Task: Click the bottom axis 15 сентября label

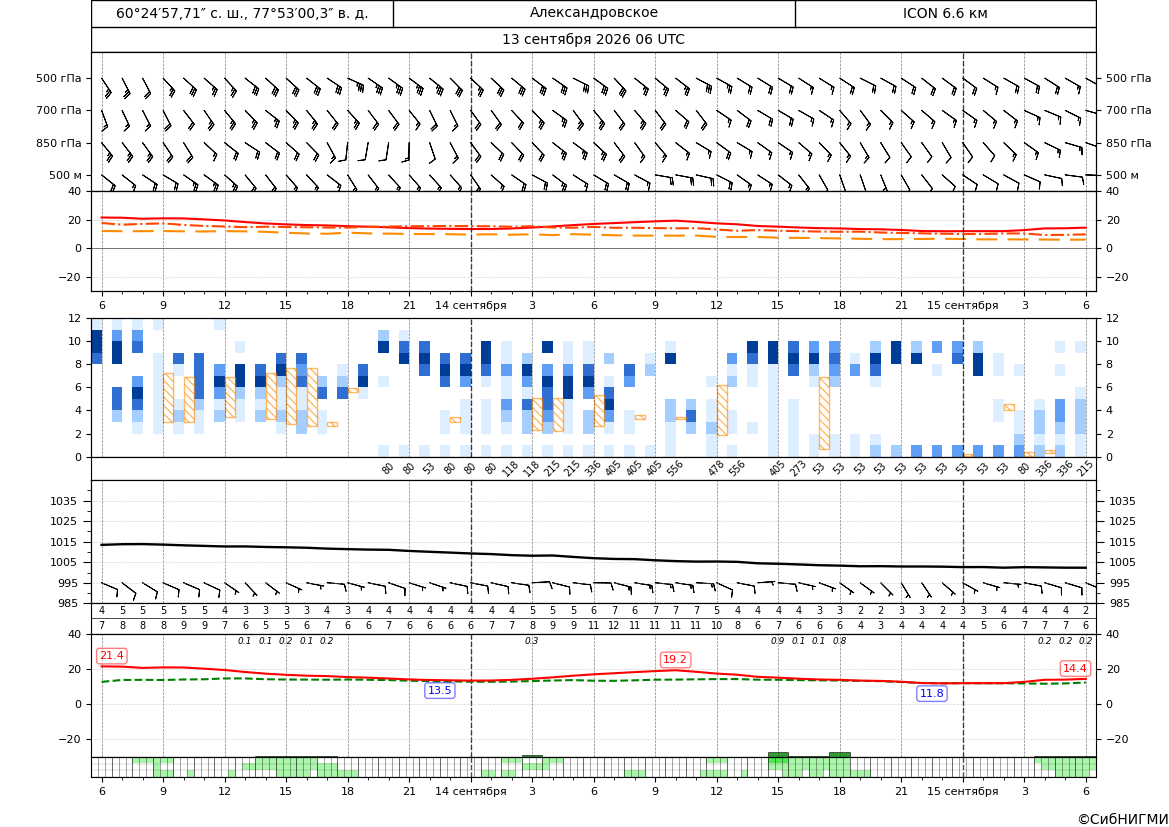Action: point(962,791)
